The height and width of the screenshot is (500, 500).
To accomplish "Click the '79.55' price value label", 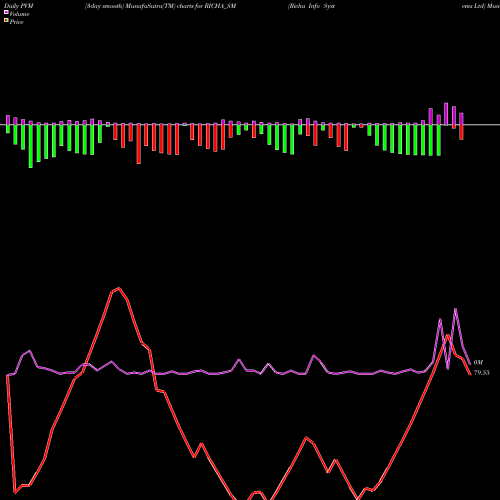I will point(482,373).
